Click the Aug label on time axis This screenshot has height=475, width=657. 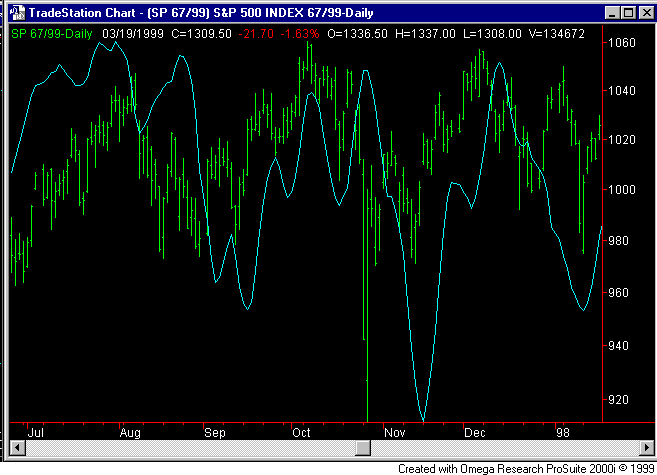point(130,433)
